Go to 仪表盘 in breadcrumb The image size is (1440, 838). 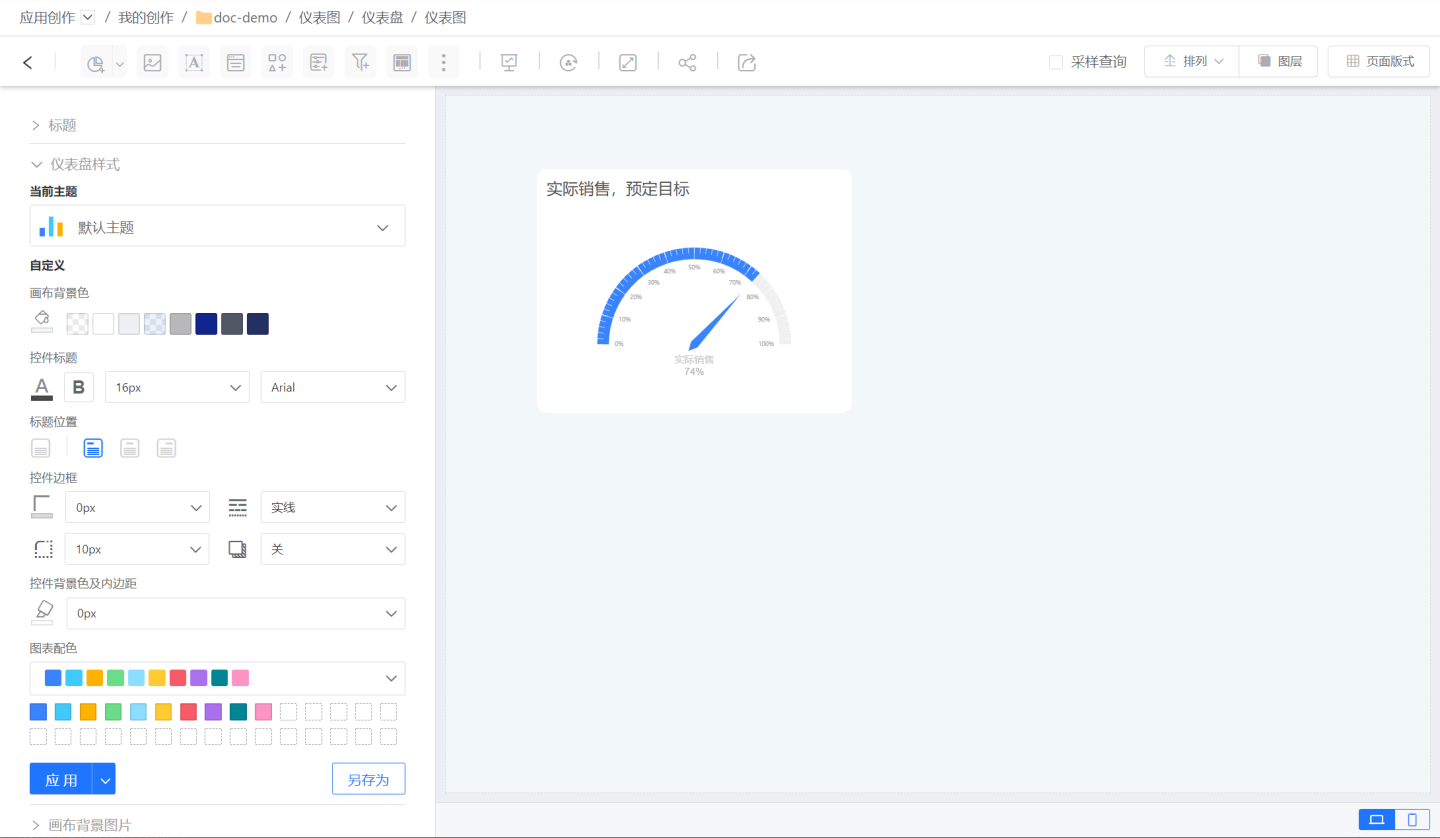[382, 17]
